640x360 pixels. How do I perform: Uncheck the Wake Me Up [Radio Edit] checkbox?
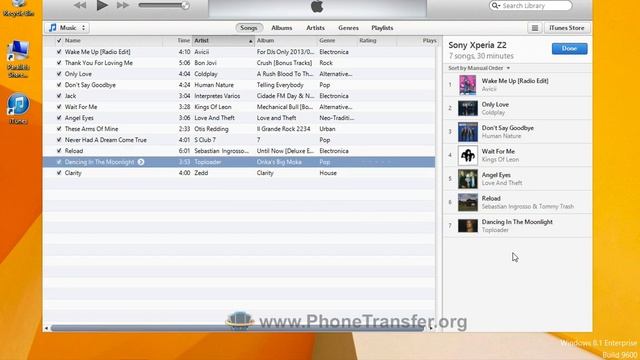click(59, 52)
